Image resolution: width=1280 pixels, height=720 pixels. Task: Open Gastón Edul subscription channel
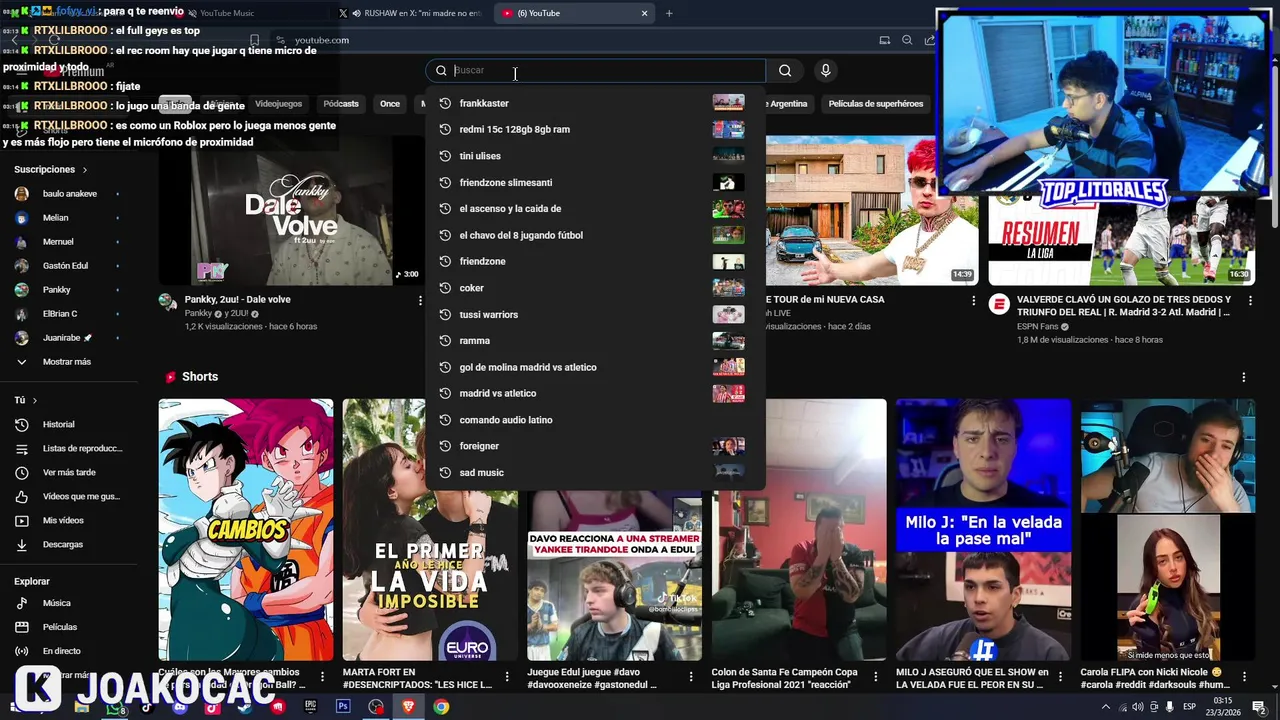click(65, 265)
